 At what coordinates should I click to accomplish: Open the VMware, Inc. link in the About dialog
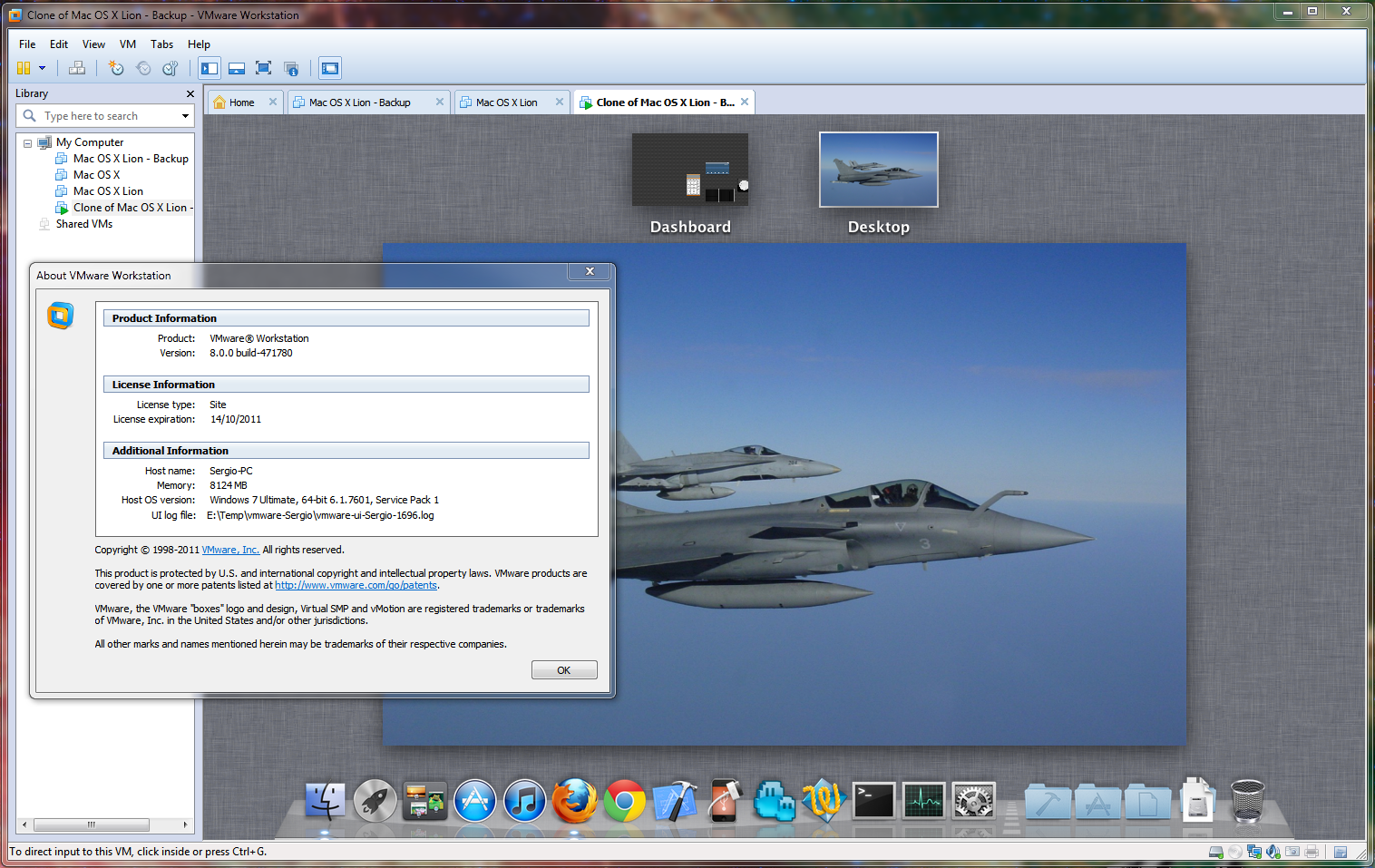click(x=230, y=550)
